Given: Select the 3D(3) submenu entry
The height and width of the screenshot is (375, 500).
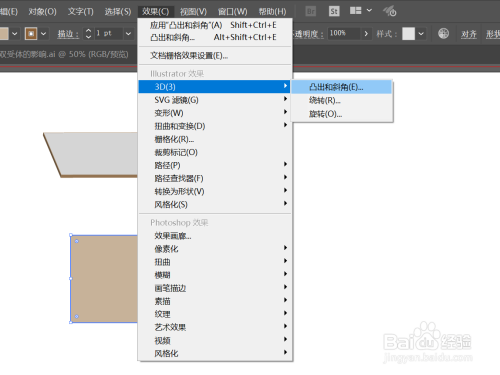Looking at the screenshot, I should coord(215,87).
